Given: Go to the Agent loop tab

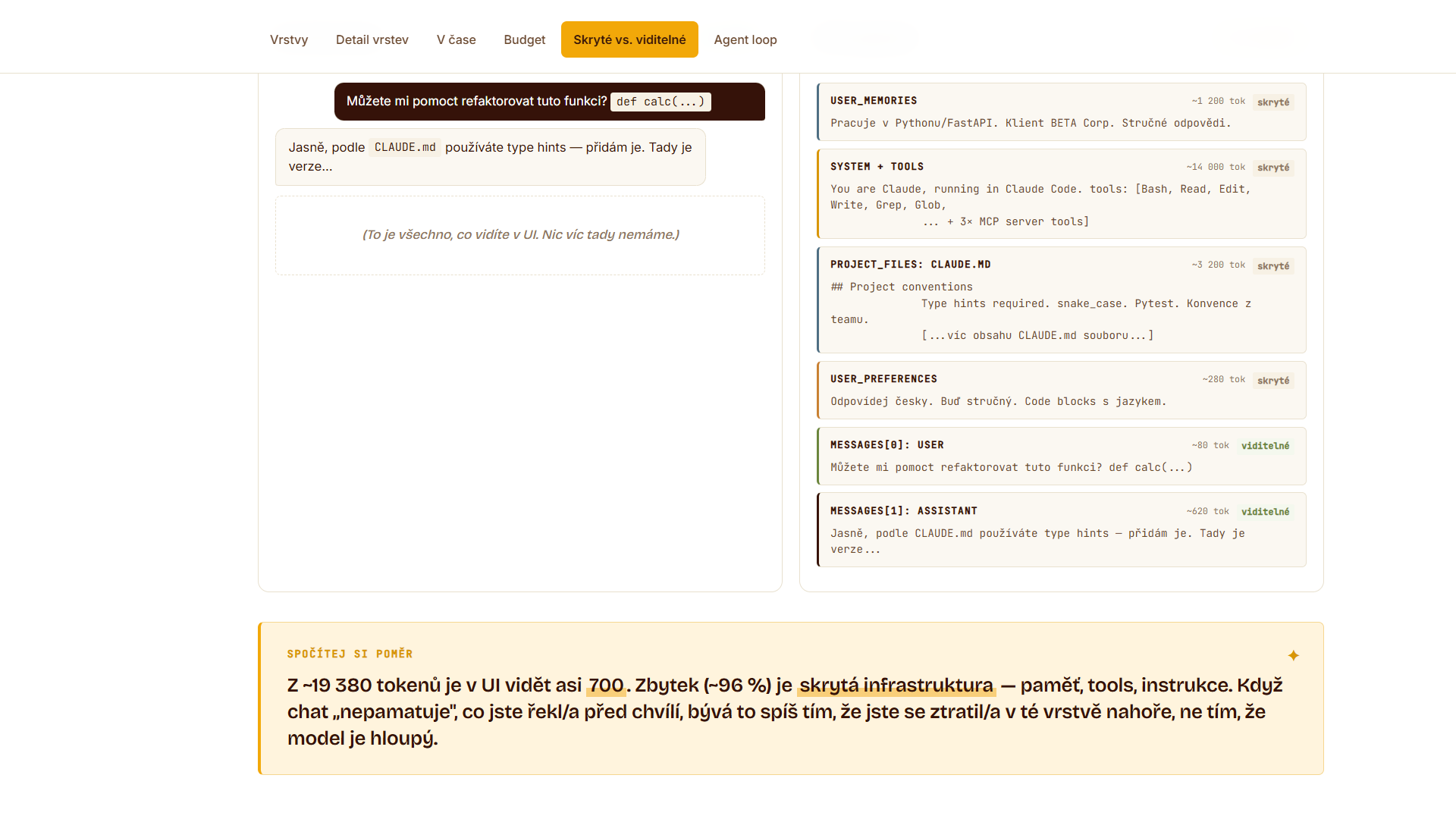Looking at the screenshot, I should [745, 39].
